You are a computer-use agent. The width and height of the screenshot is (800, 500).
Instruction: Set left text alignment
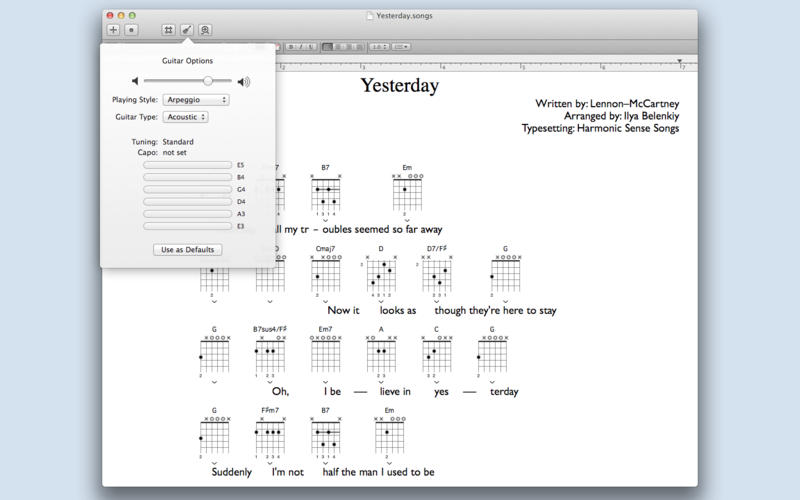pyautogui.click(x=328, y=47)
